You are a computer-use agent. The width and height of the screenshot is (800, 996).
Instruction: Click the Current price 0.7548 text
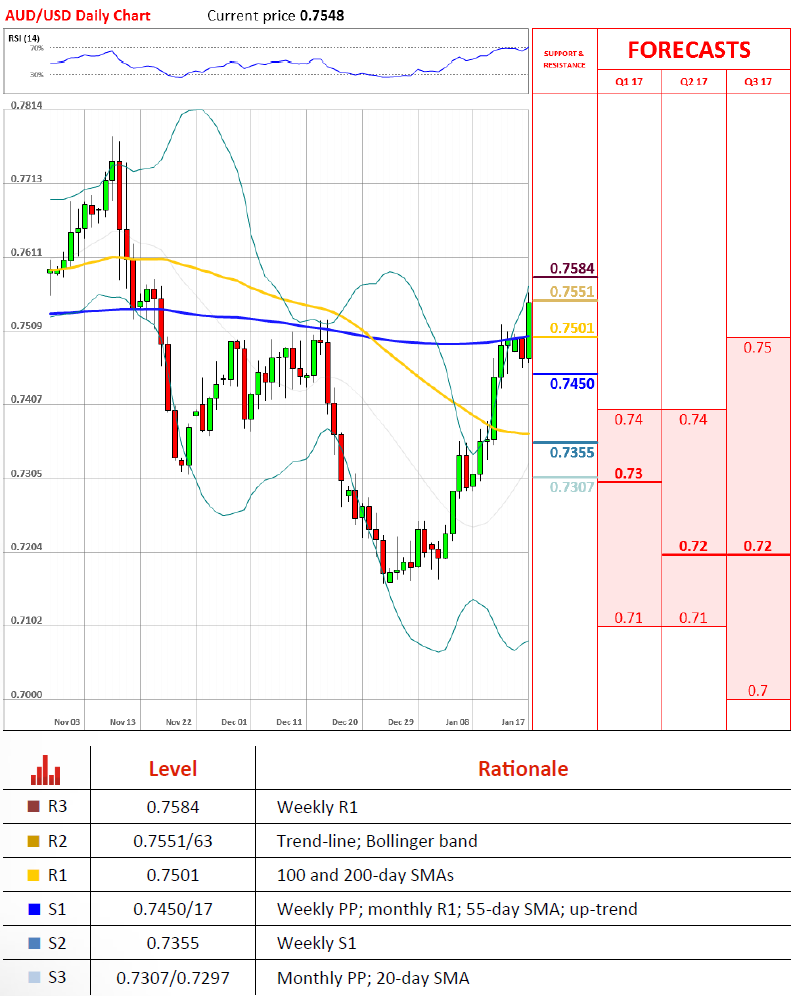[x=276, y=15]
